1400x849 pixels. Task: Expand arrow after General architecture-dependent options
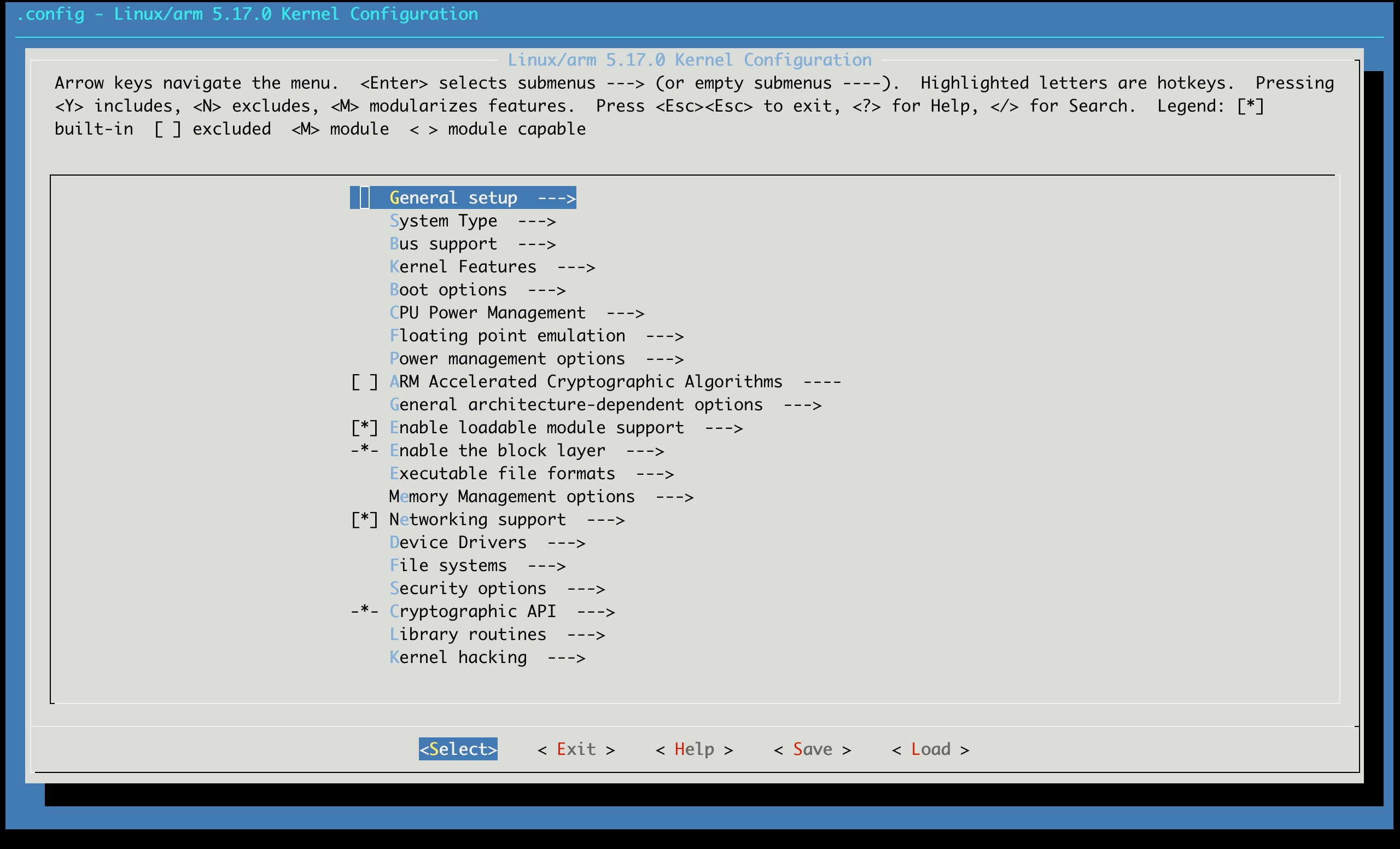pos(802,405)
